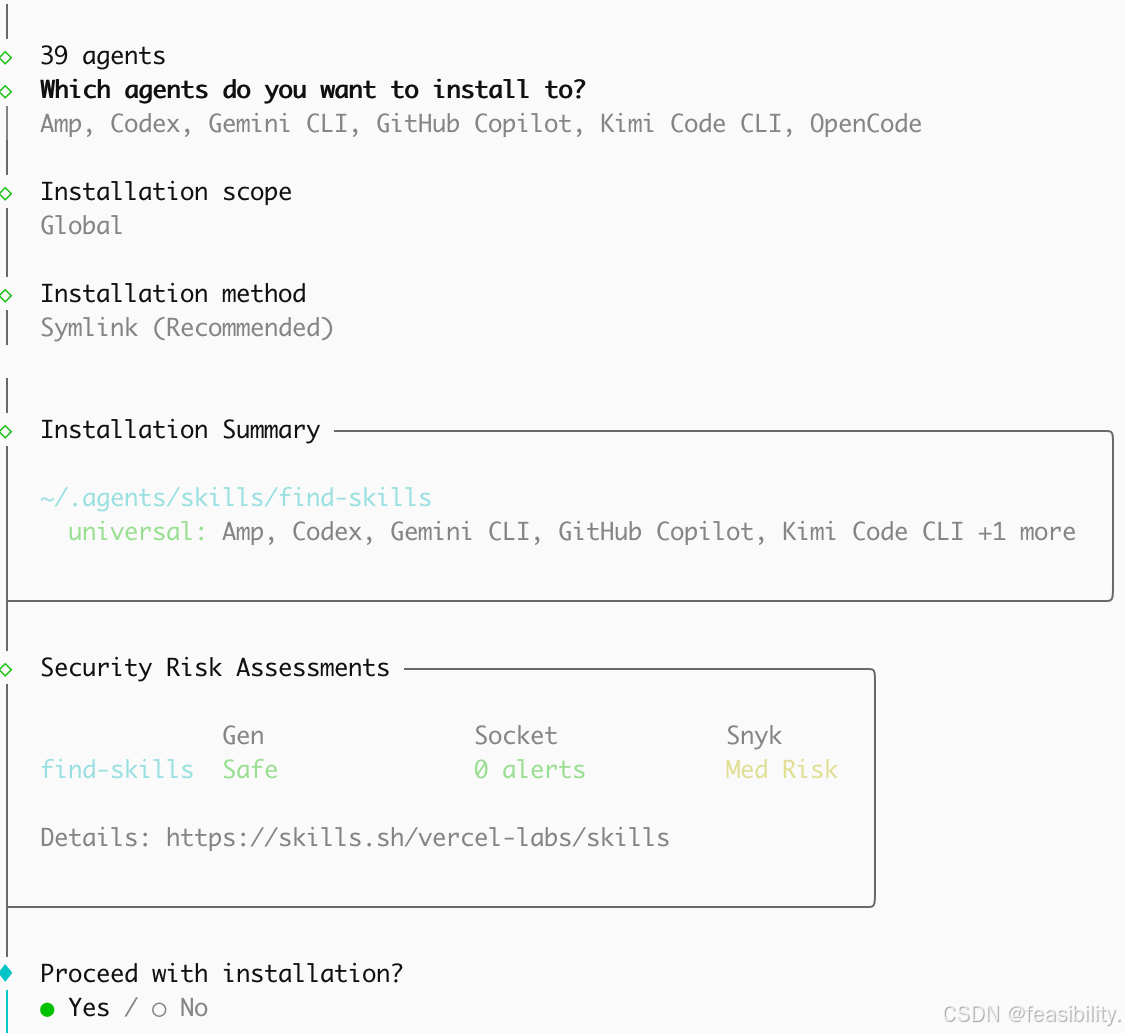Click the ~/.agents/skills/find-skills path
The width and height of the screenshot is (1126, 1034).
pyautogui.click(x=236, y=498)
